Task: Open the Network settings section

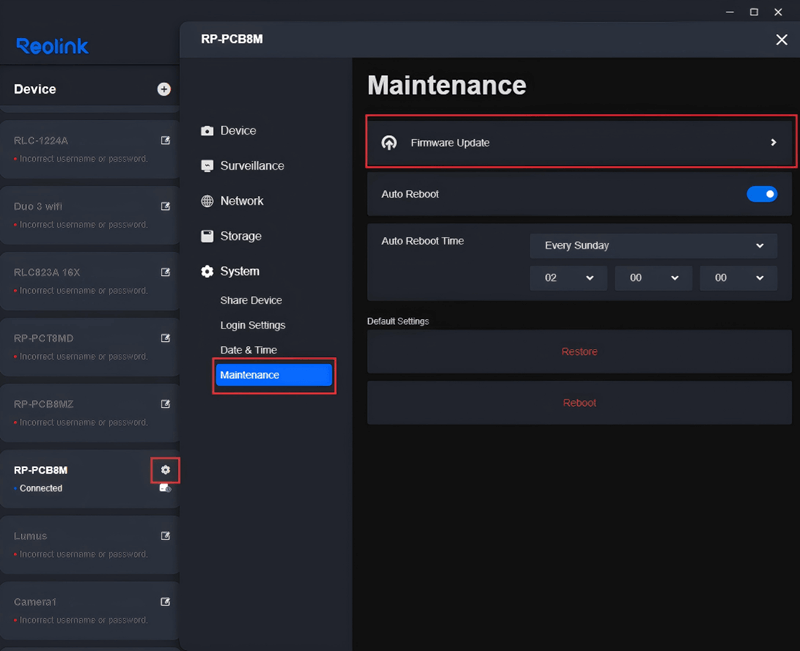Action: point(241,201)
